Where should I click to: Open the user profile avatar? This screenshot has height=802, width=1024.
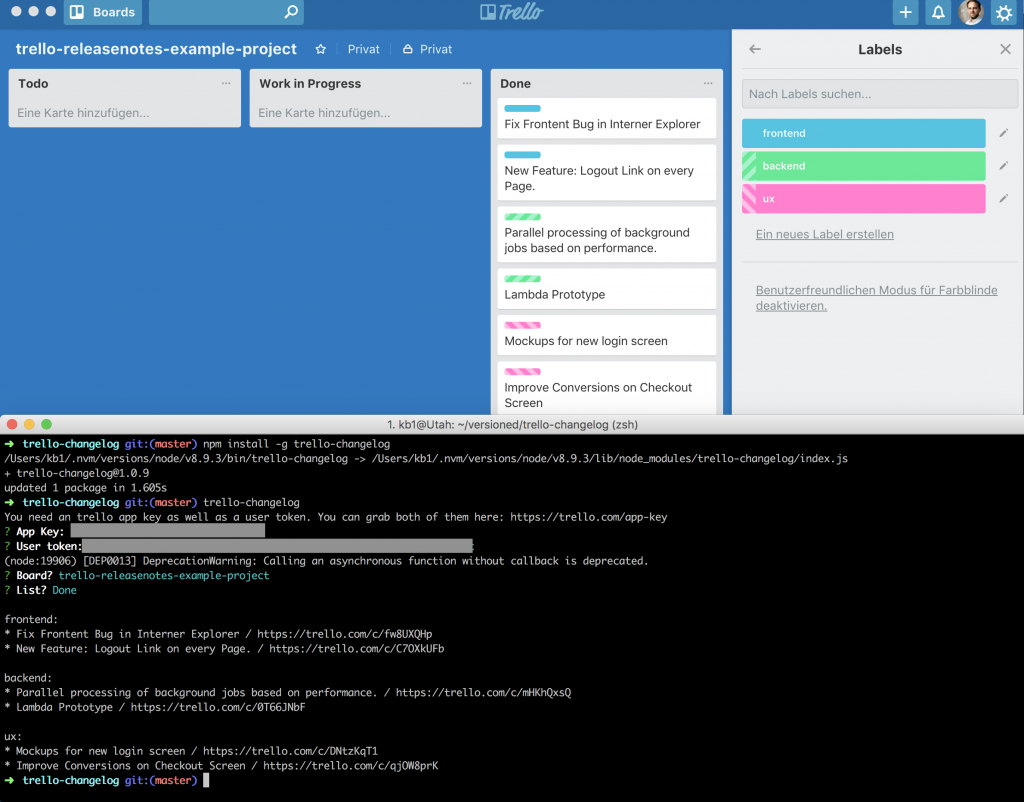[x=970, y=12]
